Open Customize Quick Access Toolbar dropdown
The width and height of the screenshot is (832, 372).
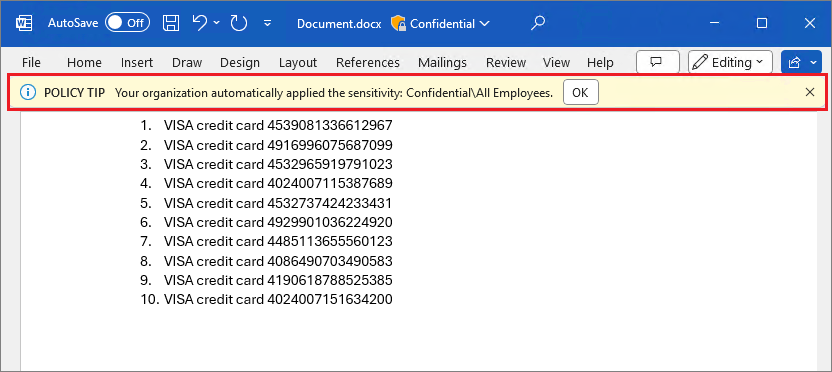[268, 23]
